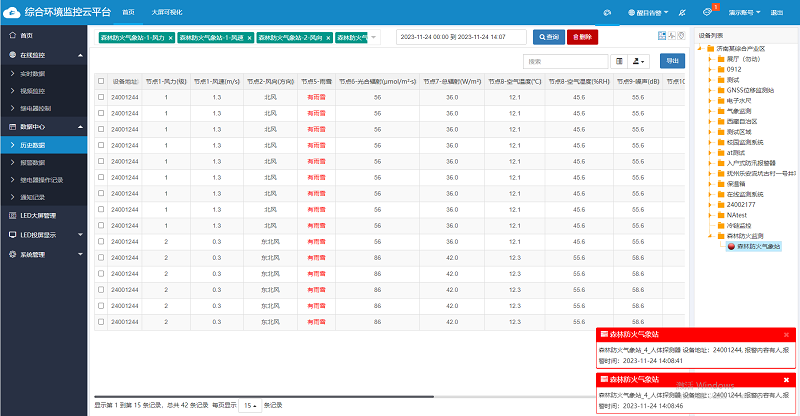
Task: Check the last table row checkbox
Action: 101,322
